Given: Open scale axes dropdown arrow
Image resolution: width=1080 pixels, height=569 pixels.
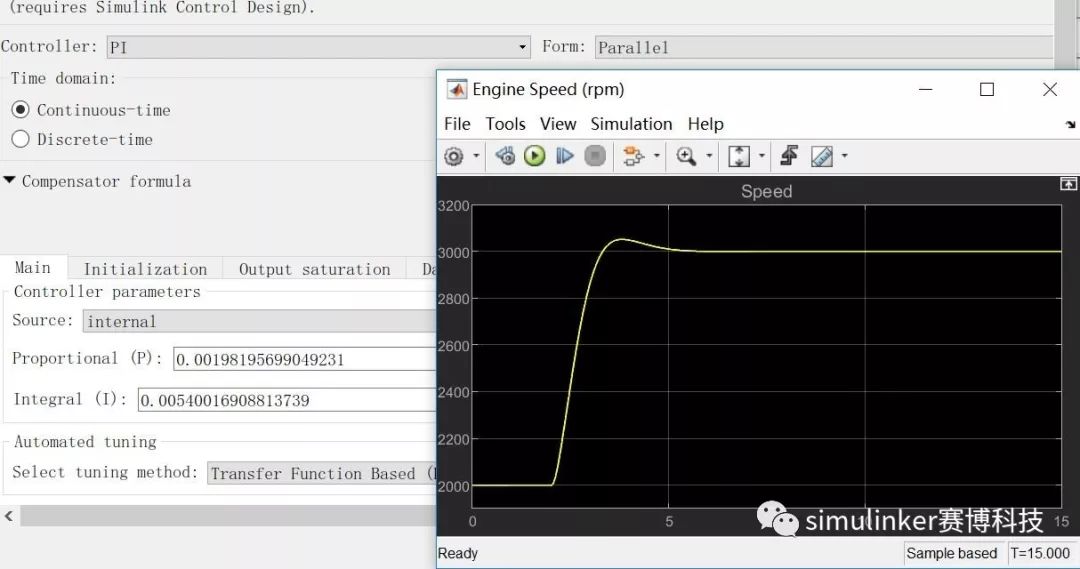Looking at the screenshot, I should pyautogui.click(x=761, y=156).
